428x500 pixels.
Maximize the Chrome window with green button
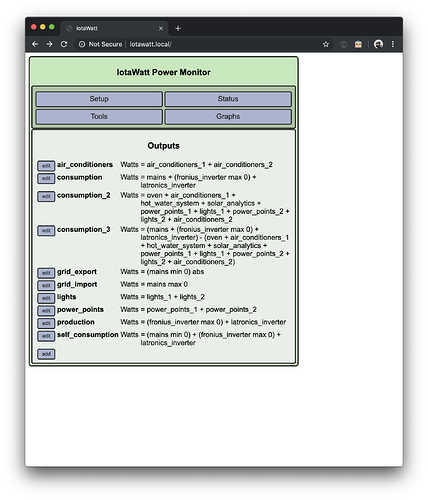pyautogui.click(x=52, y=27)
